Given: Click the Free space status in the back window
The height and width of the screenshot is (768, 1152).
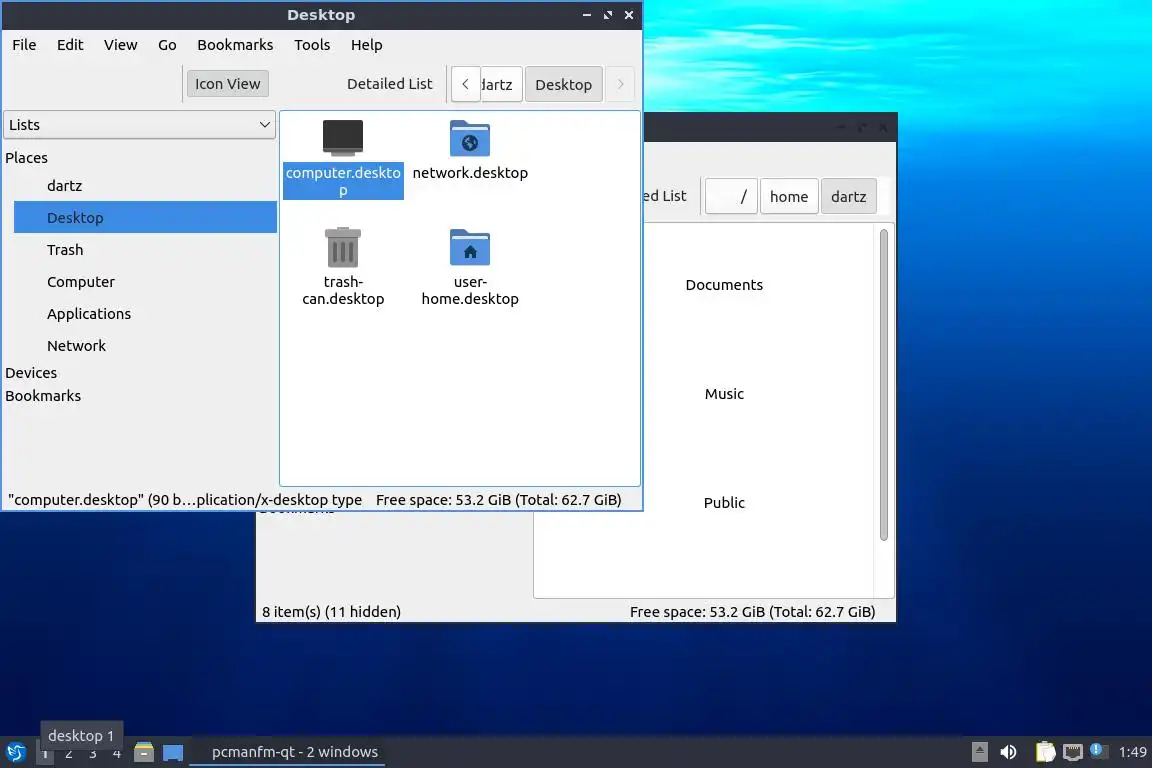Looking at the screenshot, I should coord(752,611).
